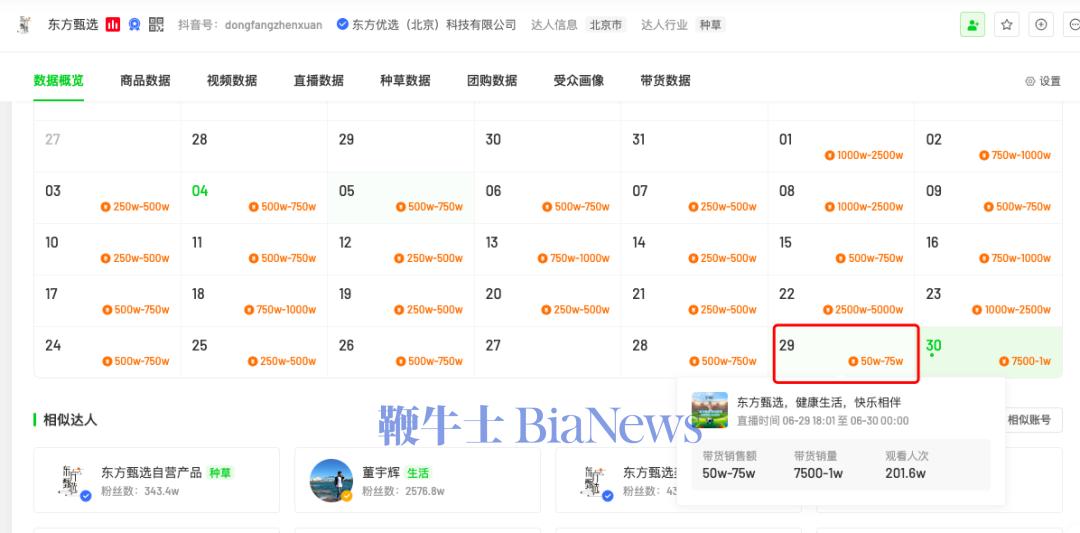Open the 东方甄选自营产品 creator card
The image size is (1080, 533).
tap(157, 480)
